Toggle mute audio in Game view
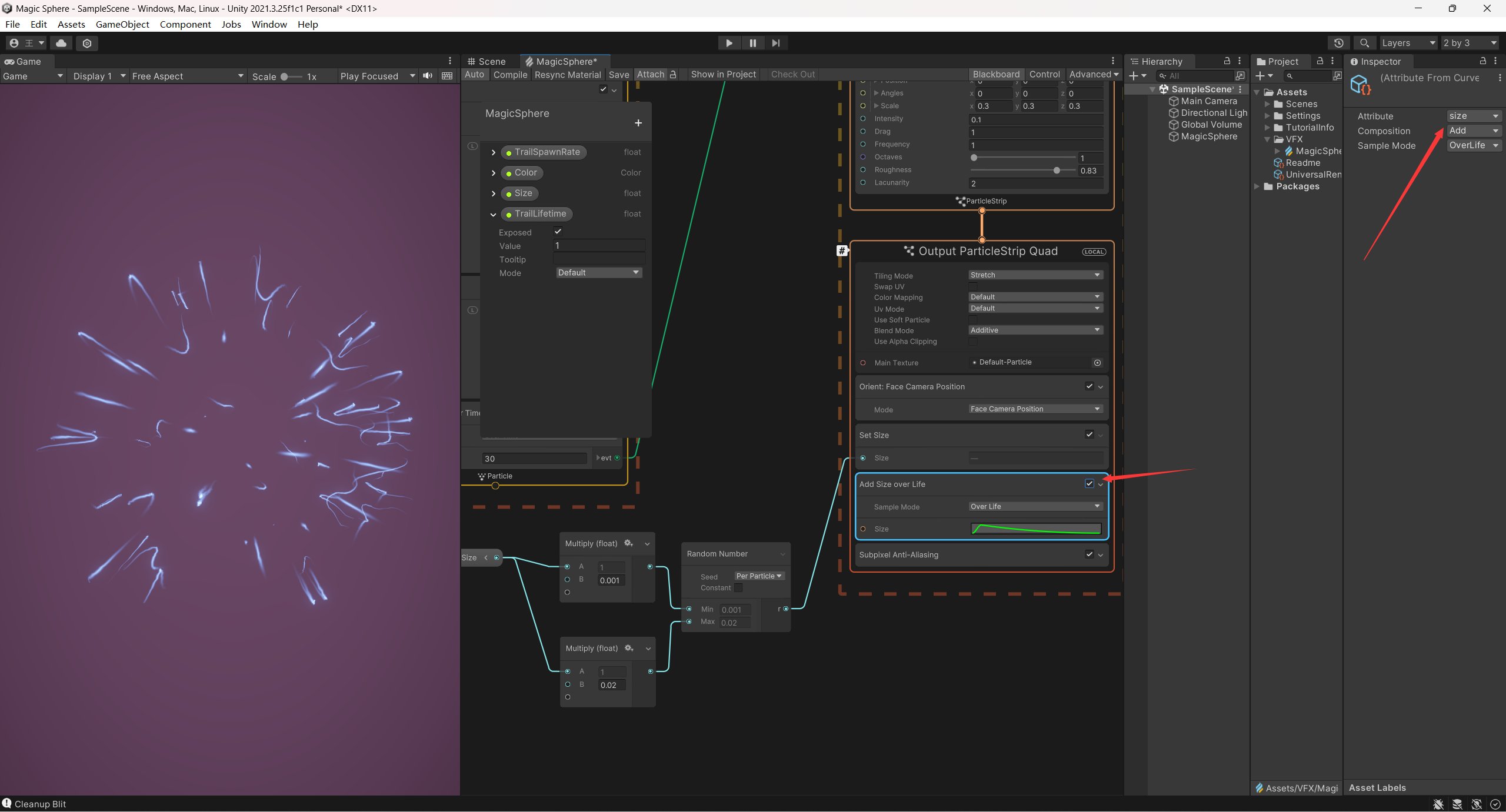The height and width of the screenshot is (812, 1506). [428, 76]
